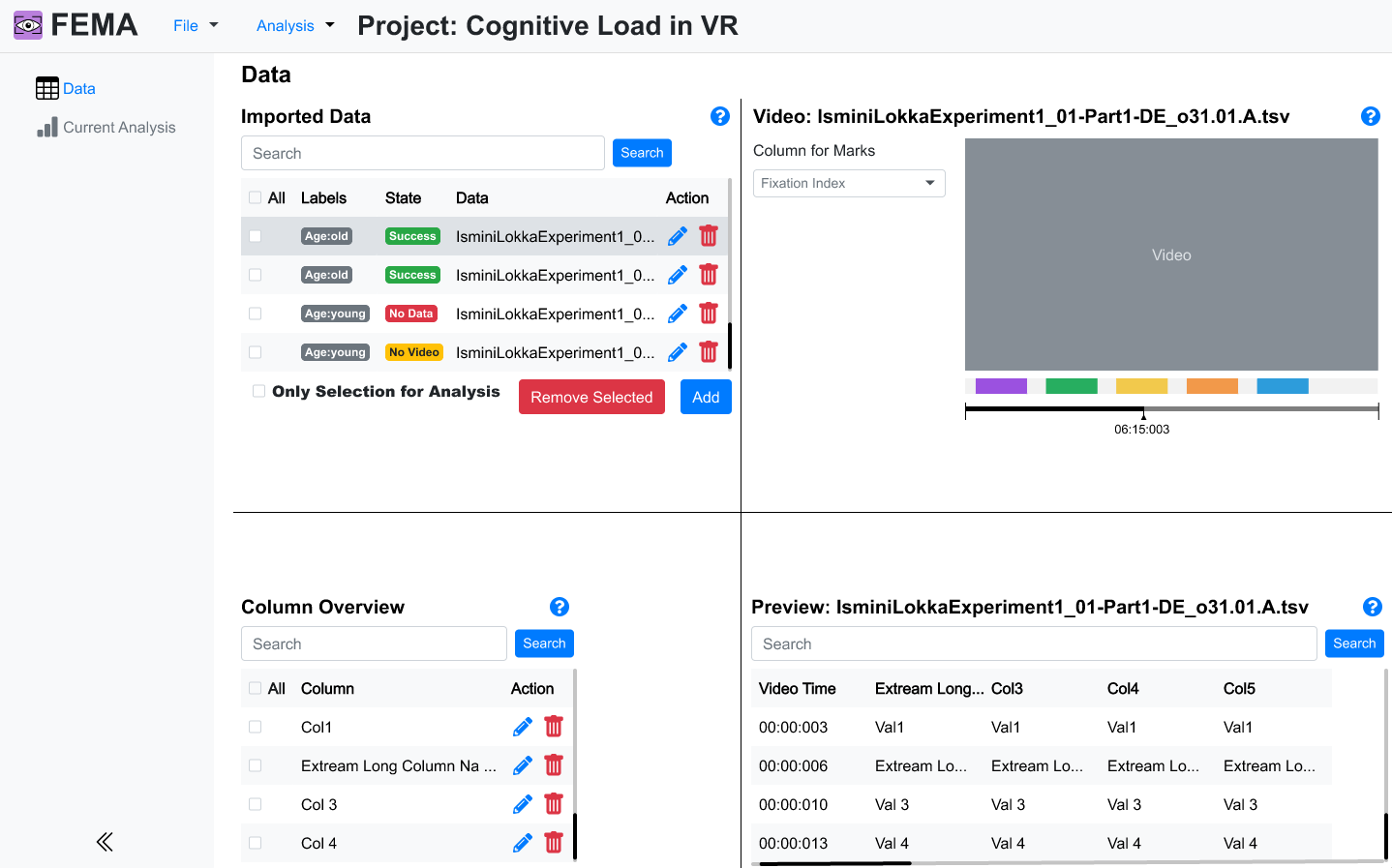Select the Data sidebar item
Screen dimensions: 1392x868
point(66,89)
